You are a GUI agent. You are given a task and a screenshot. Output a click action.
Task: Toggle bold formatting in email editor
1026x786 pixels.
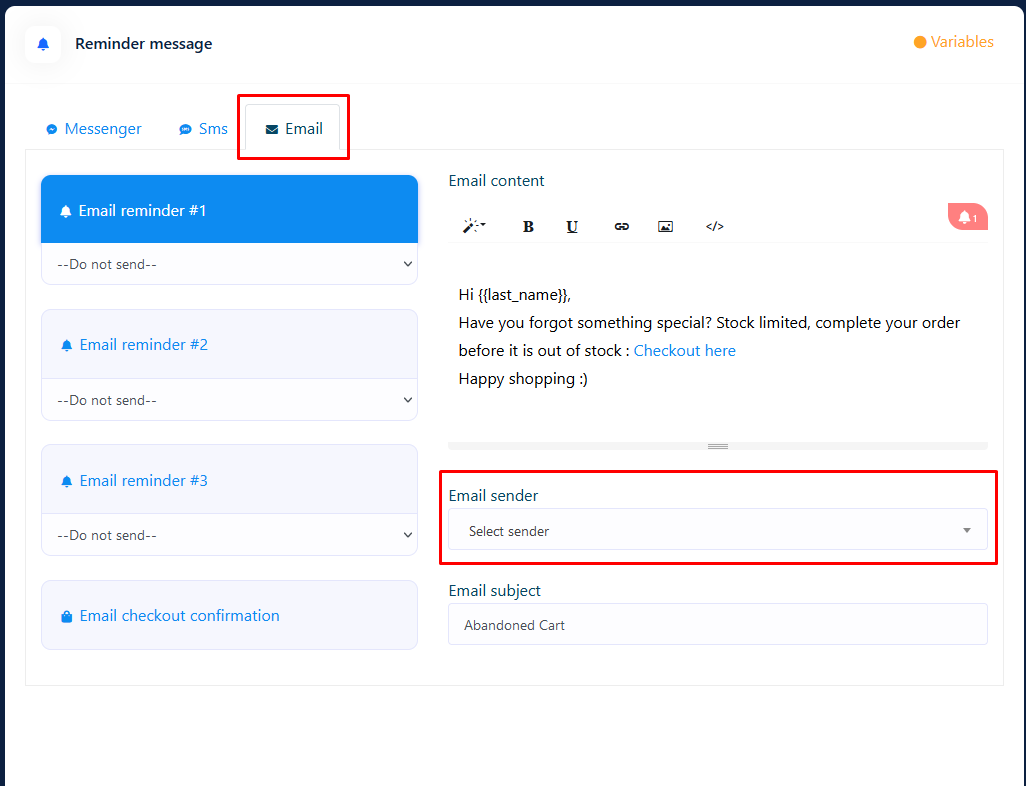tap(528, 226)
